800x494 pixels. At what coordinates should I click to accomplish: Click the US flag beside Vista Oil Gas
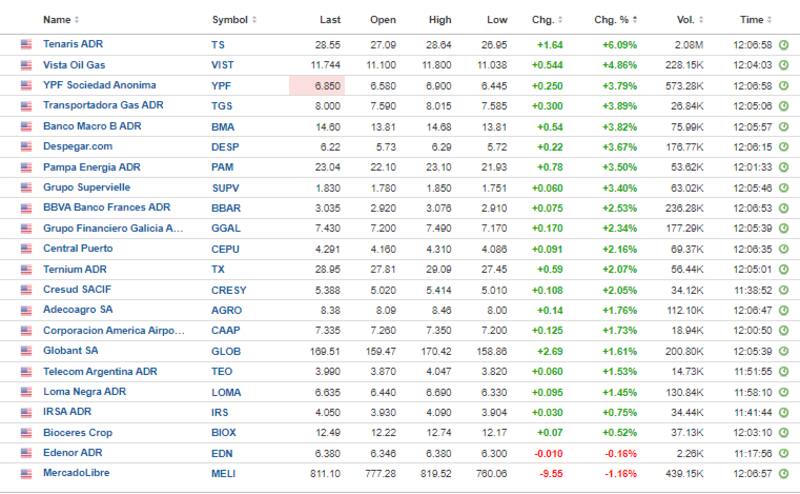tap(26, 65)
